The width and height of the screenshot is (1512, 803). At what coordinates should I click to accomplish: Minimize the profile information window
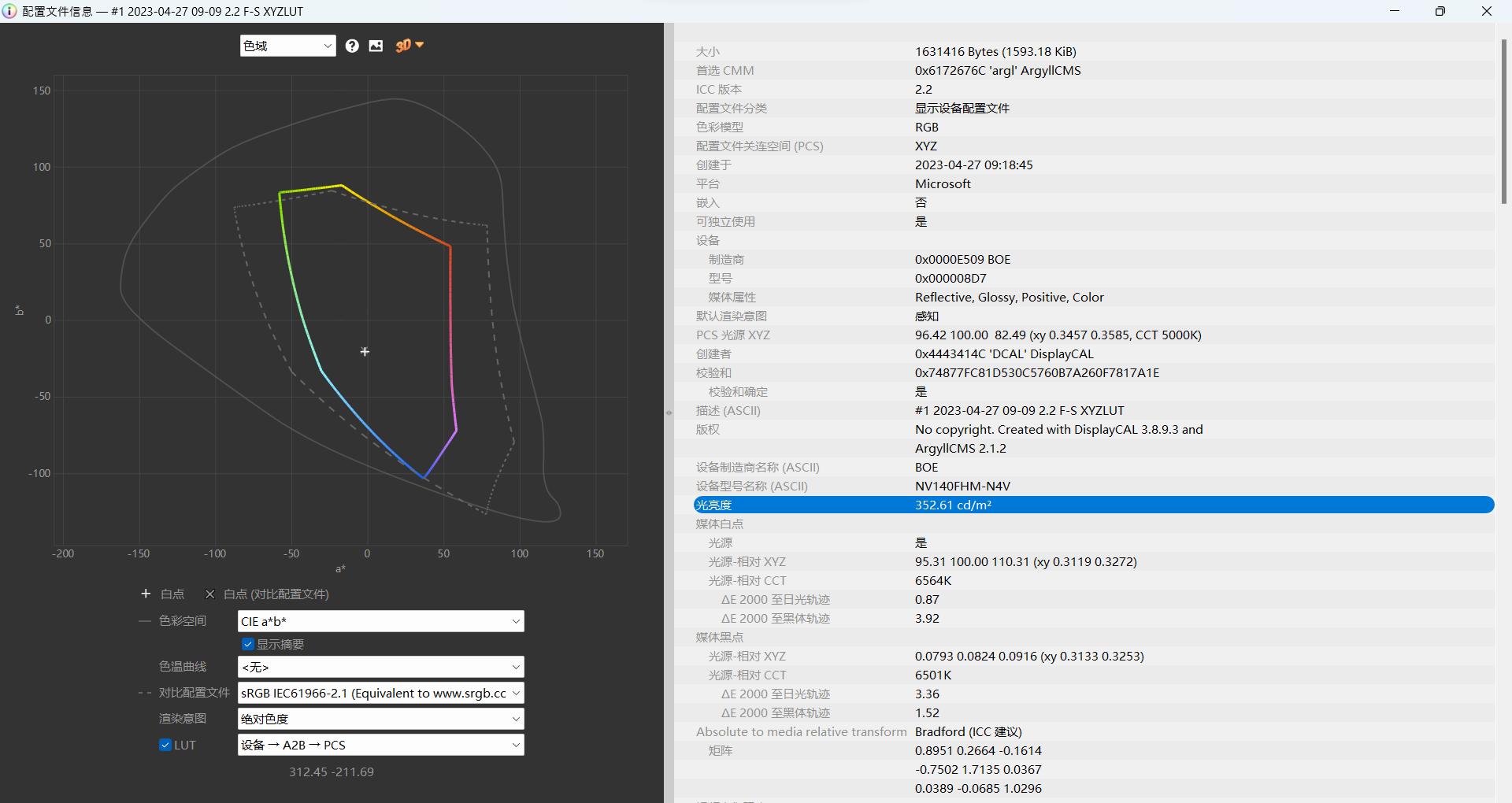click(1395, 11)
